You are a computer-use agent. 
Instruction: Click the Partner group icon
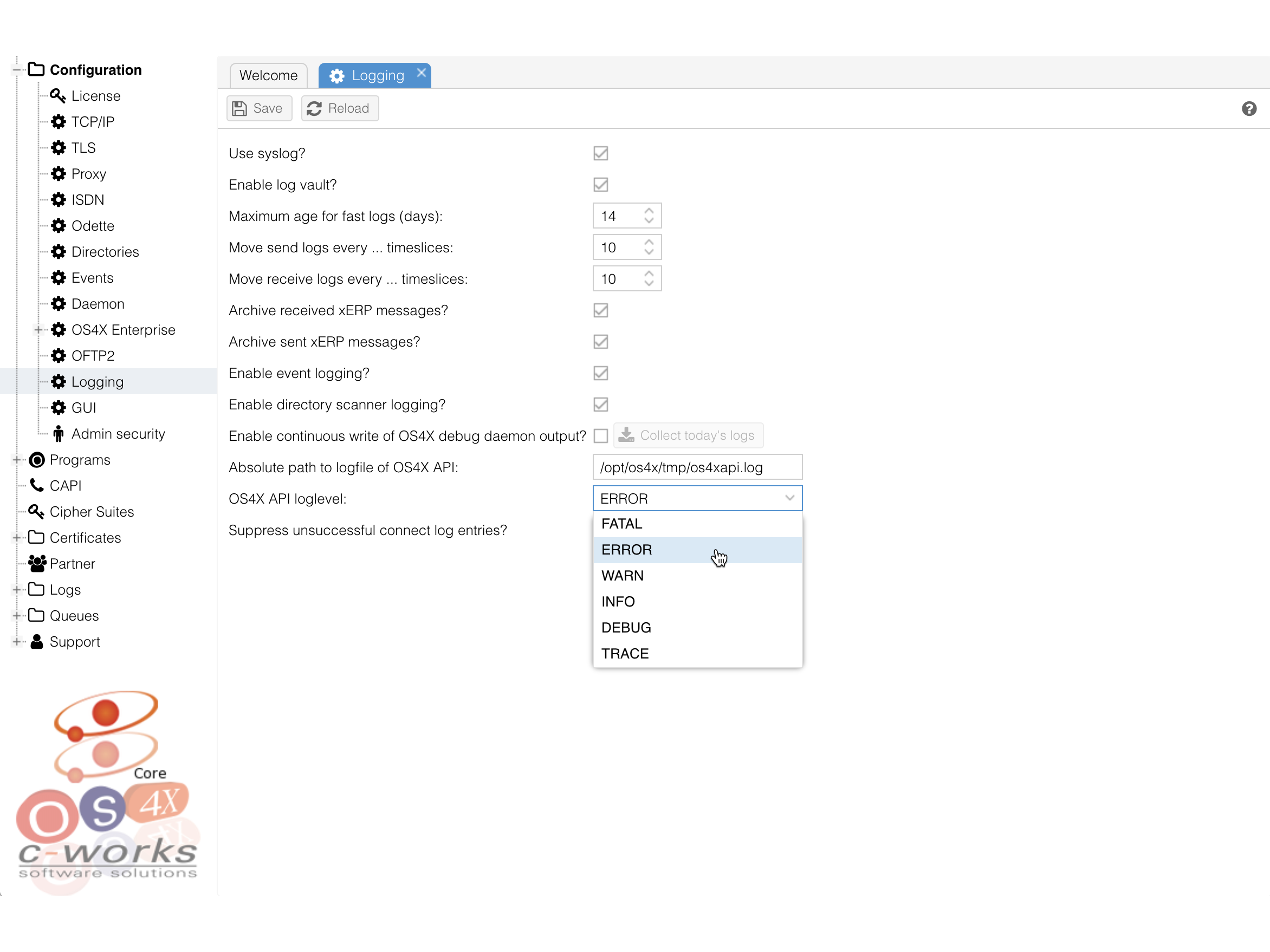pyautogui.click(x=37, y=564)
